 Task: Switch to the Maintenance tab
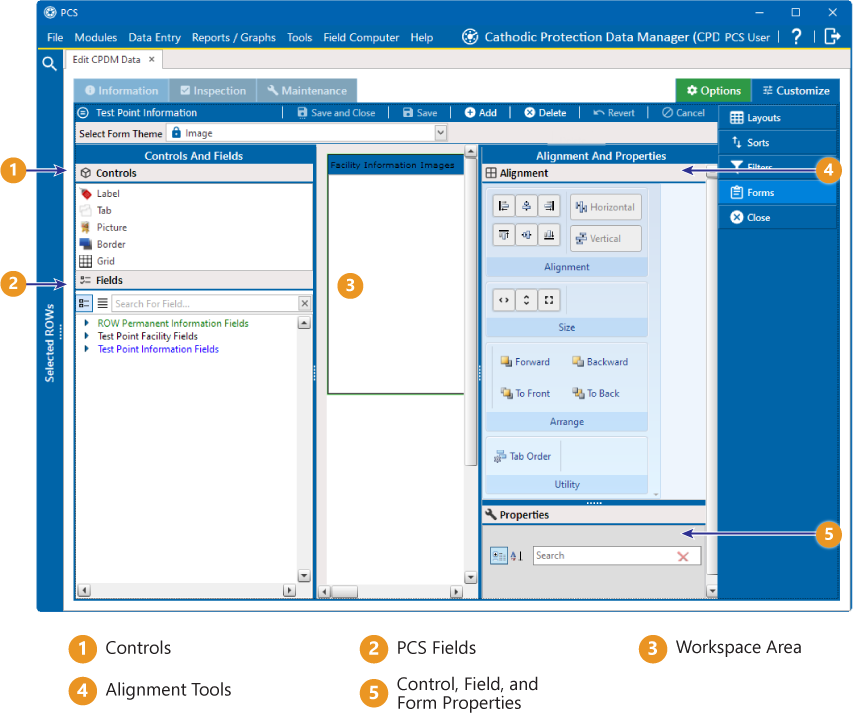307,91
